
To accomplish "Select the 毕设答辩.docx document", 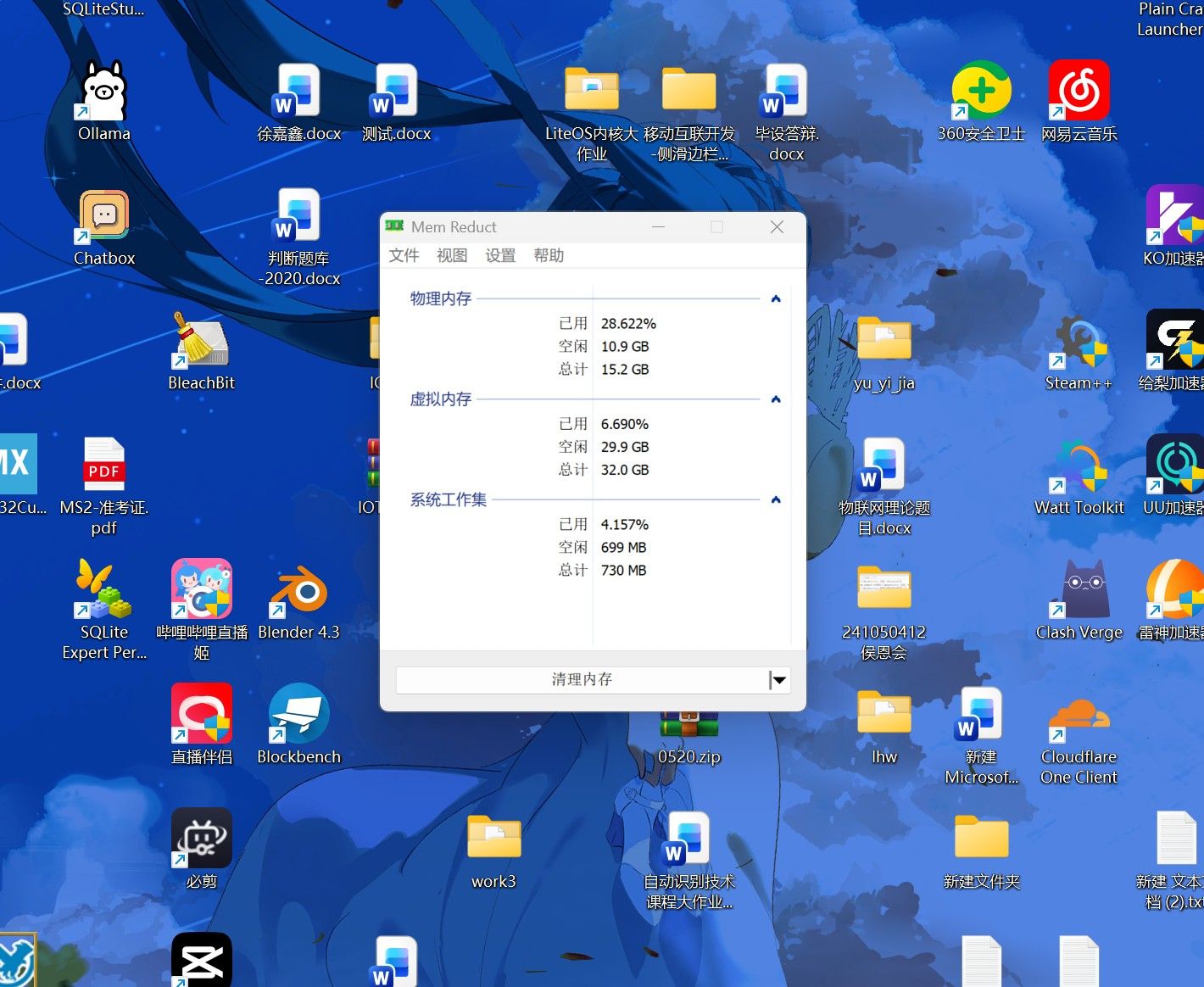I will tap(787, 112).
